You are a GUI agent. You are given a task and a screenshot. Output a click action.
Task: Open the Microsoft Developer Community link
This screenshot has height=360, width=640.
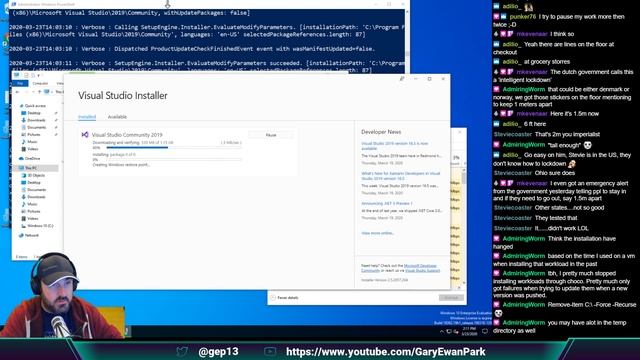[420, 266]
